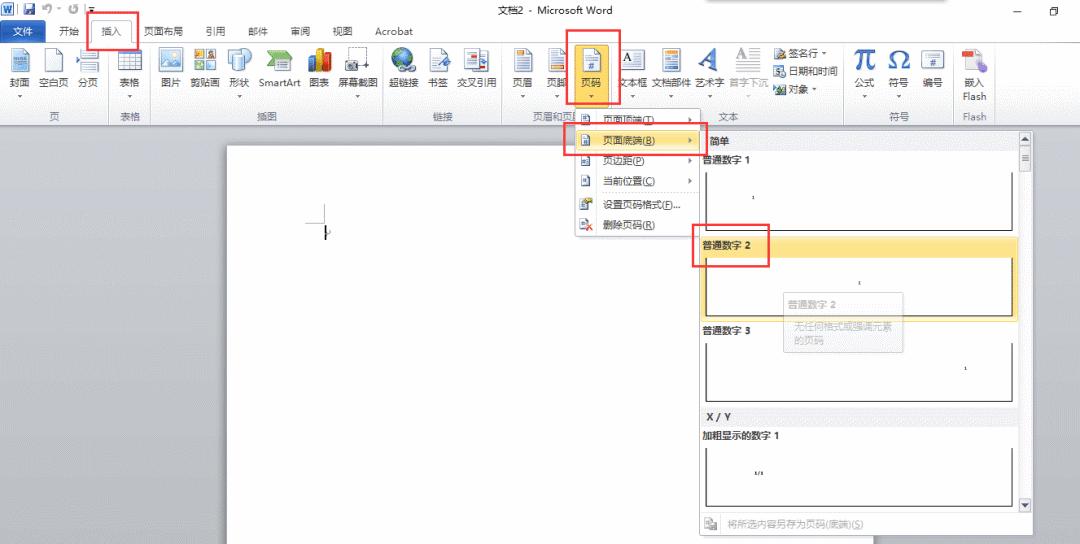Viewport: 1080px width, 544px height.
Task: Insert a 超链接 hyperlink
Action: point(403,67)
